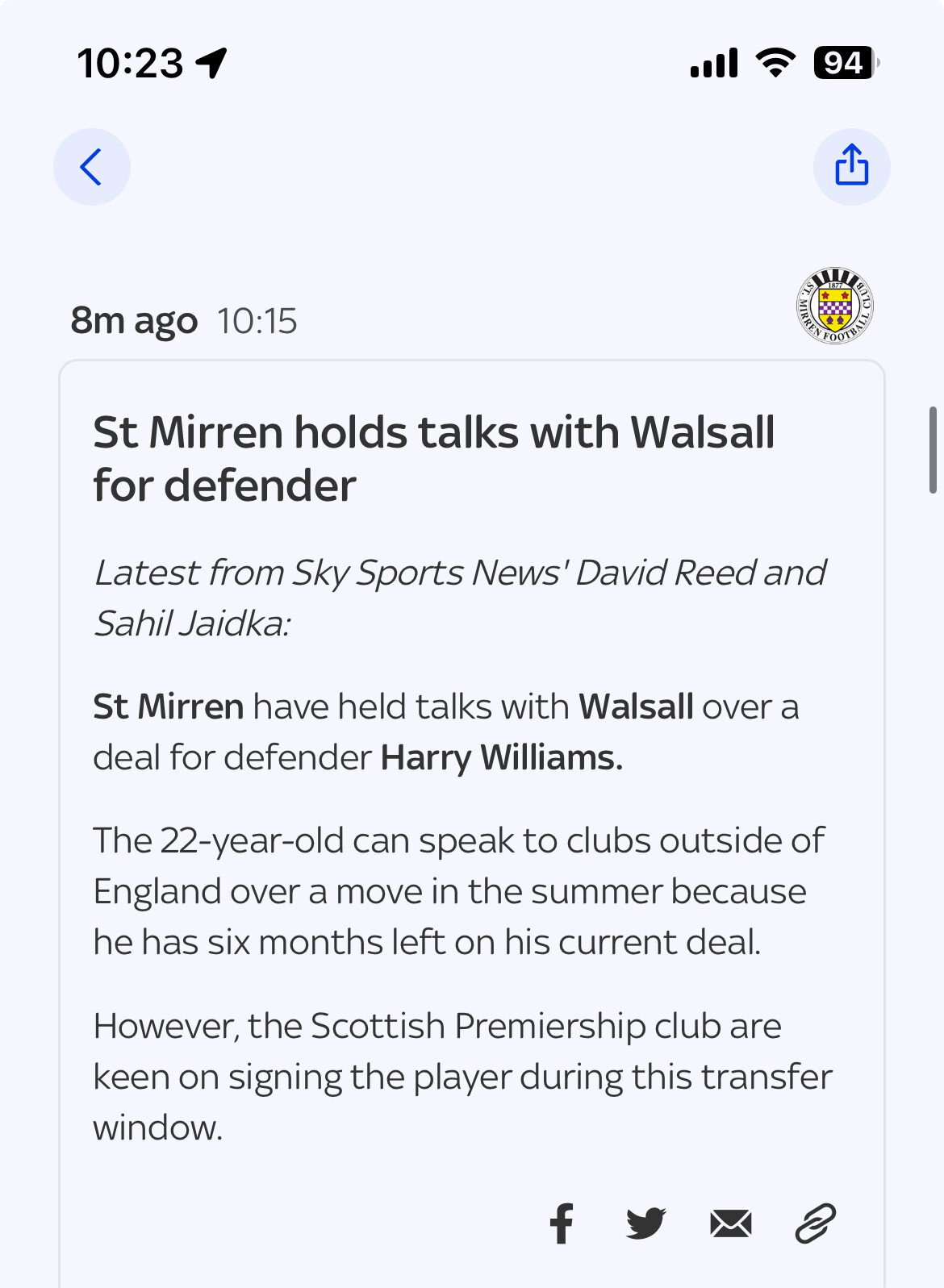Tap the vertical scrollbar indicator
This screenshot has height=1288, width=944.
coord(933,450)
